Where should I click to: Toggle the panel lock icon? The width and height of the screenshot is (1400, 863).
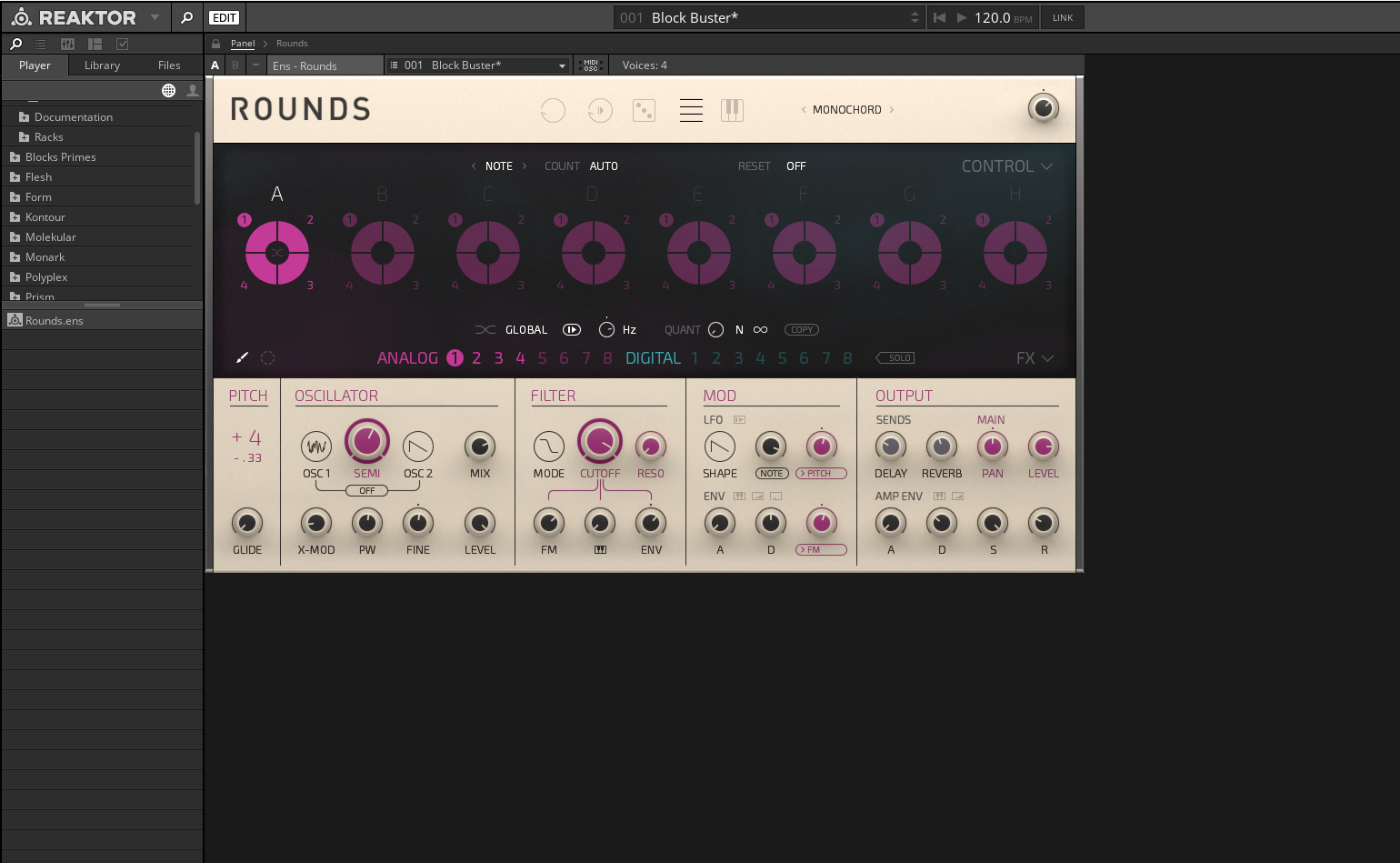coord(215,44)
